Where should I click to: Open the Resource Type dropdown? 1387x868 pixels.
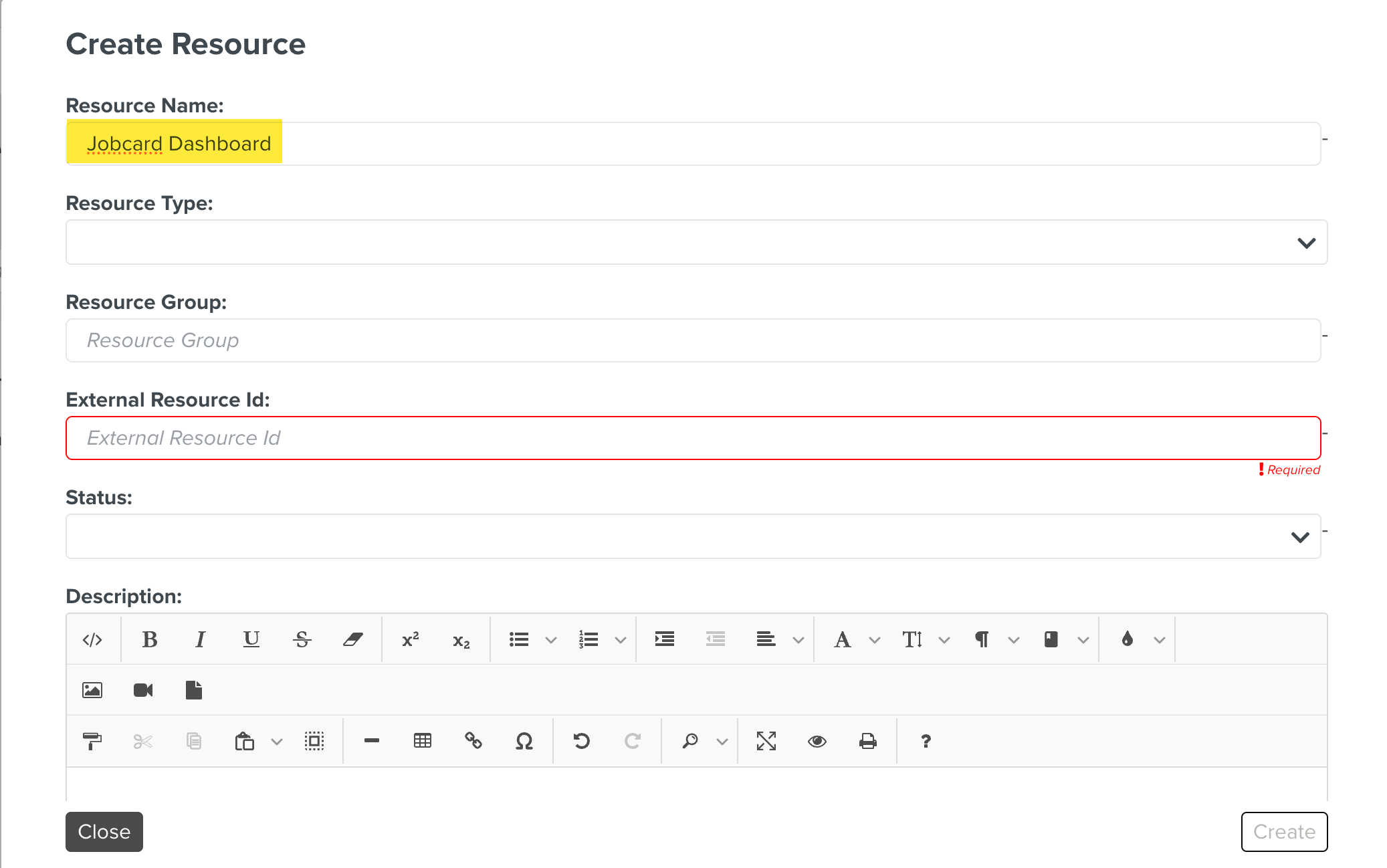point(696,242)
